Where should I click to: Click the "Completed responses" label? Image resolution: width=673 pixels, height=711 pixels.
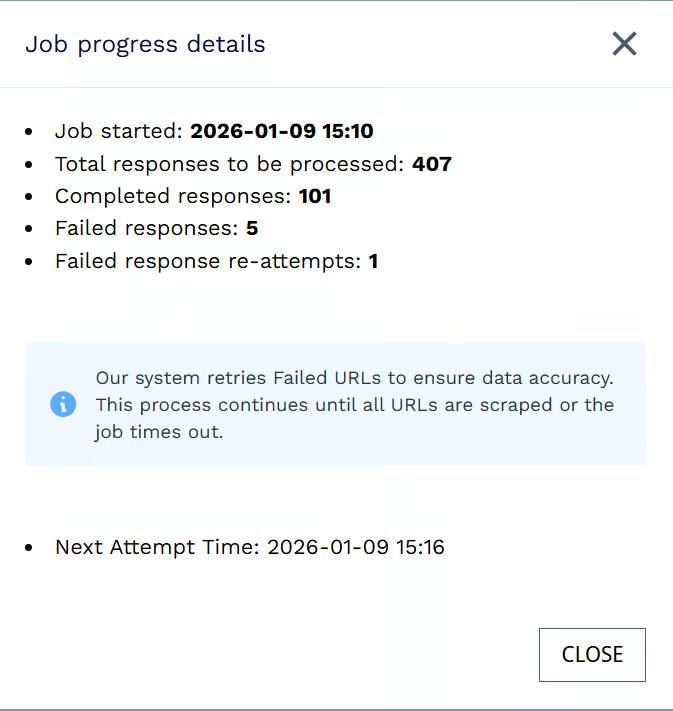click(x=173, y=196)
